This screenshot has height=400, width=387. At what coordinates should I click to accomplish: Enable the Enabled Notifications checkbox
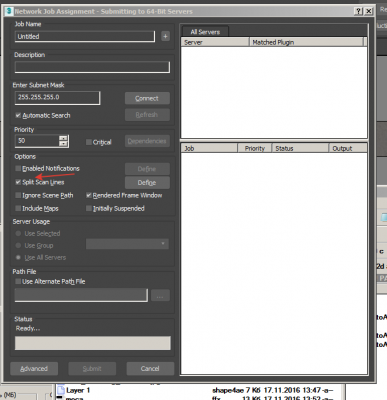18,168
